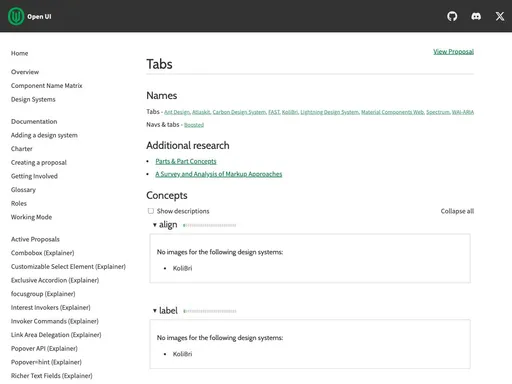This screenshot has height=384, width=512.
Task: Open the GitHub icon link
Action: (x=452, y=16)
